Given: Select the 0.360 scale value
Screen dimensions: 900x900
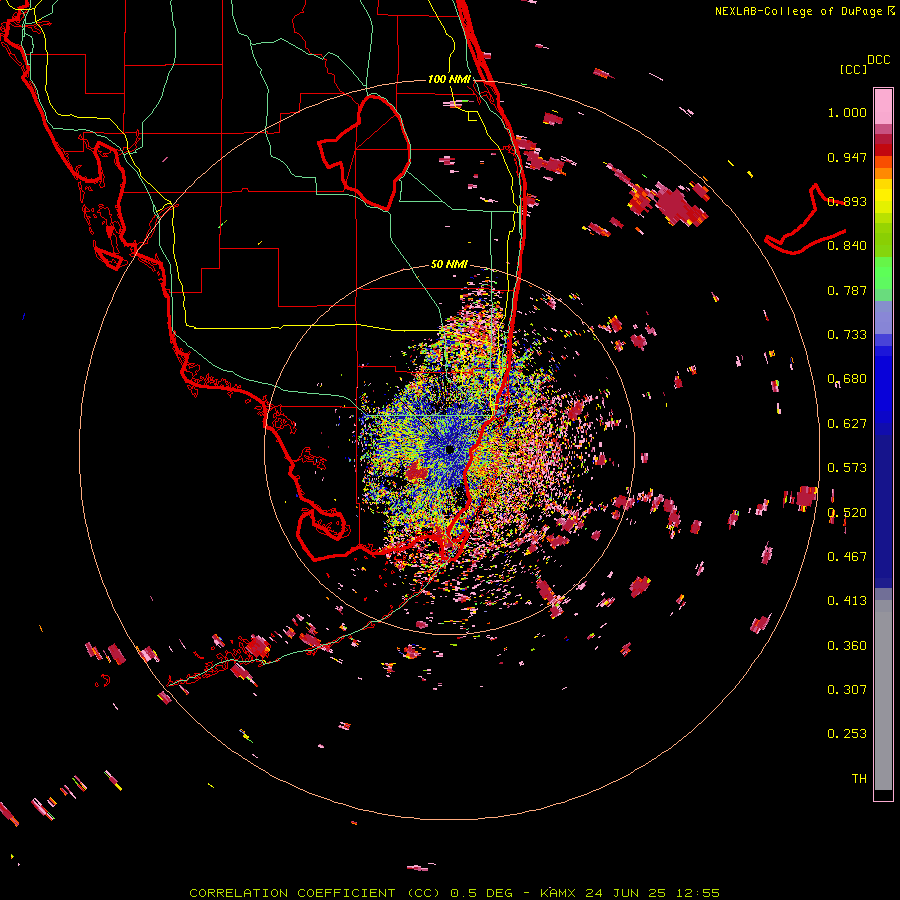Looking at the screenshot, I should click(847, 646).
